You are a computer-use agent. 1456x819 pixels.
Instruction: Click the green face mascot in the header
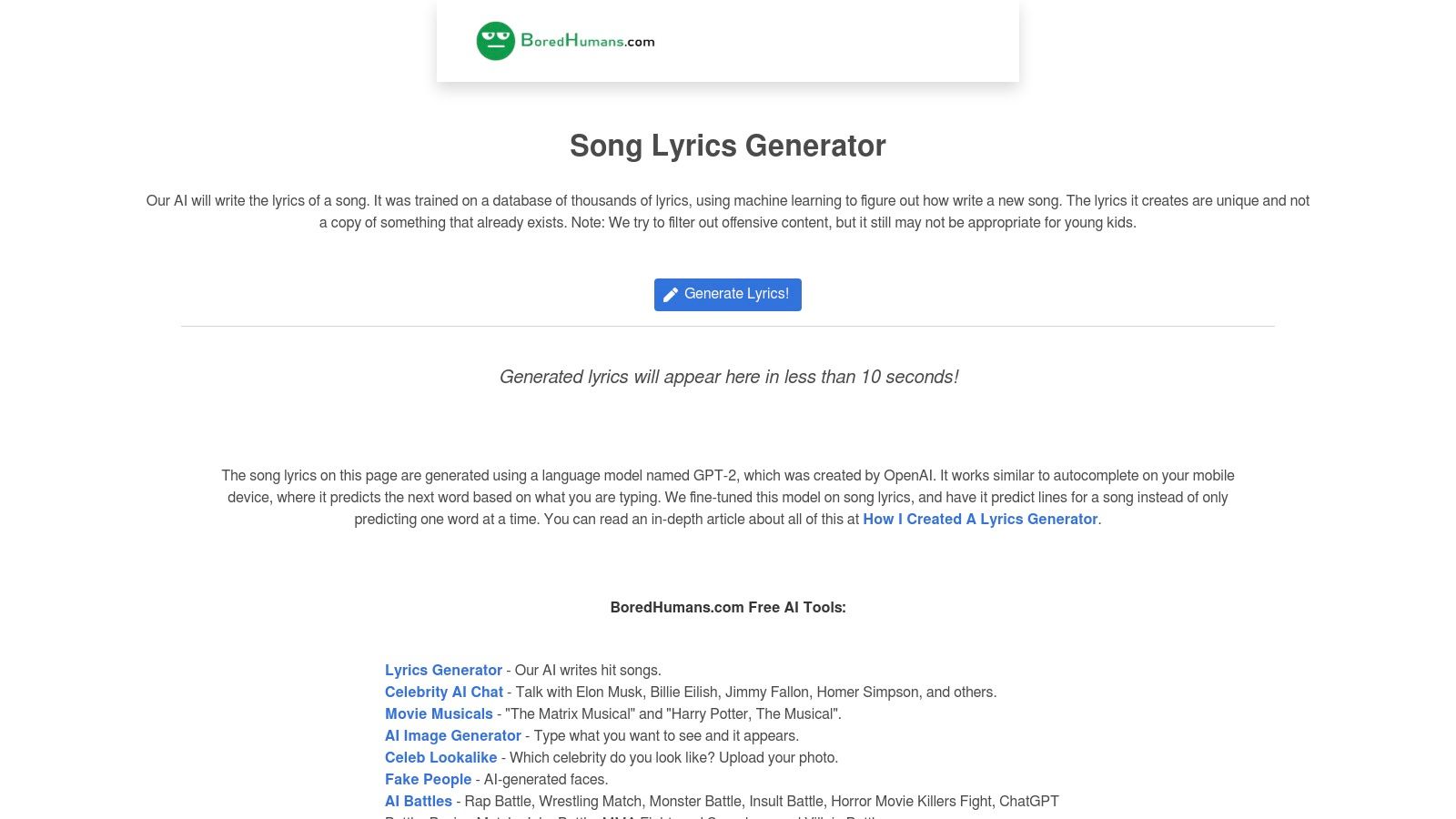click(x=496, y=39)
